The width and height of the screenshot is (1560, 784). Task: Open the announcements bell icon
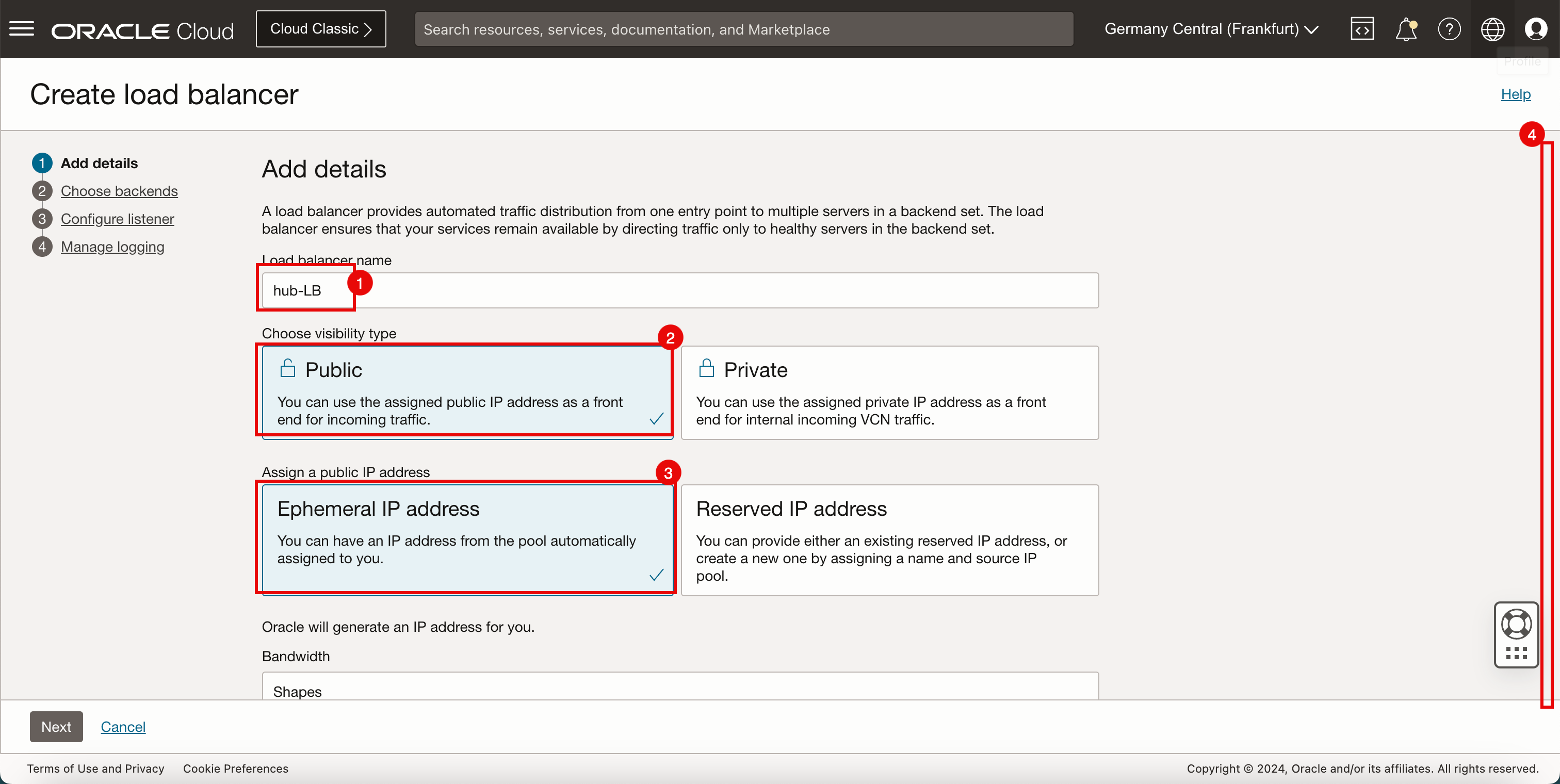[x=1406, y=28]
